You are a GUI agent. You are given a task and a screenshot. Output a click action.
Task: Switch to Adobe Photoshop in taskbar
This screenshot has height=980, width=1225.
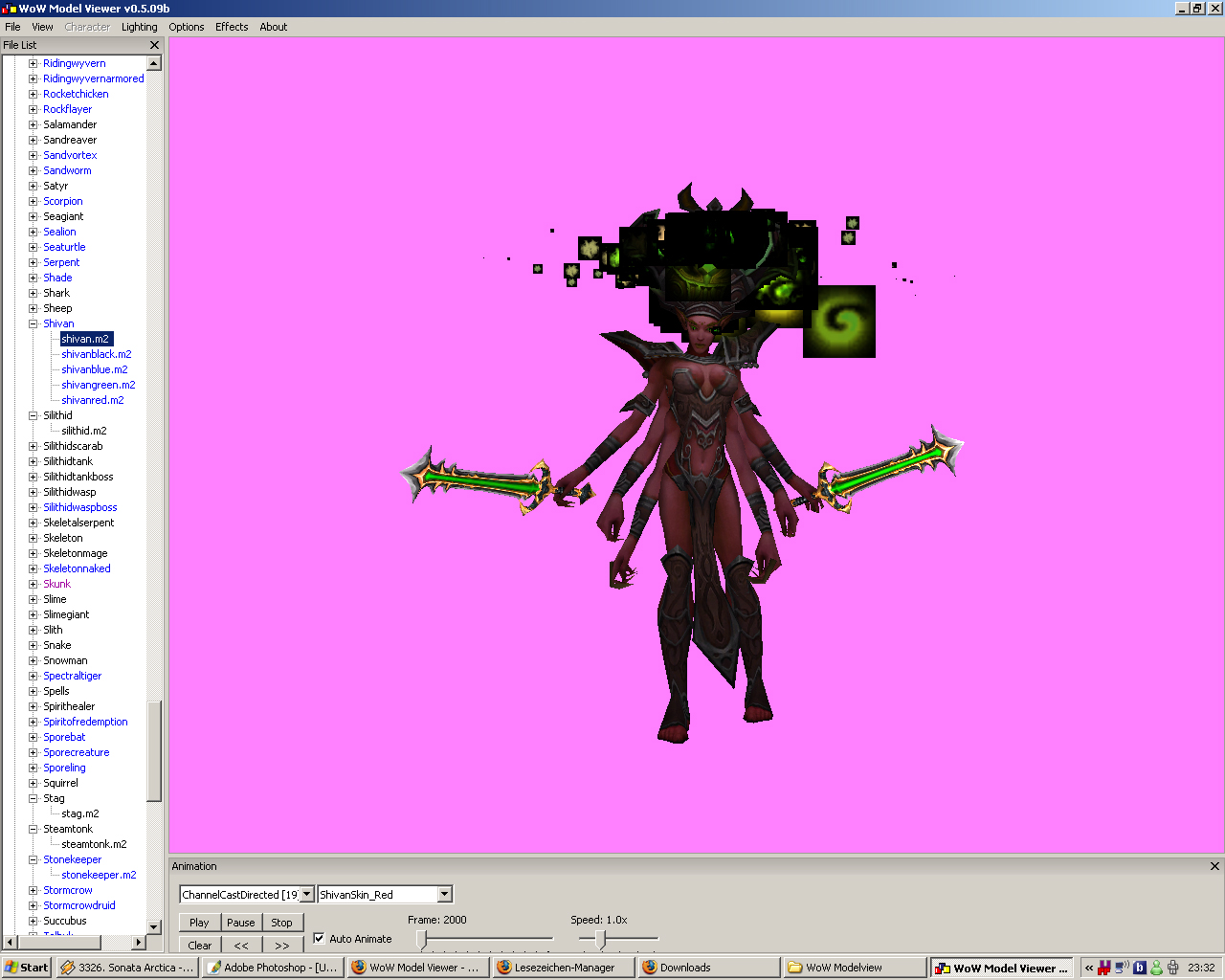click(272, 968)
